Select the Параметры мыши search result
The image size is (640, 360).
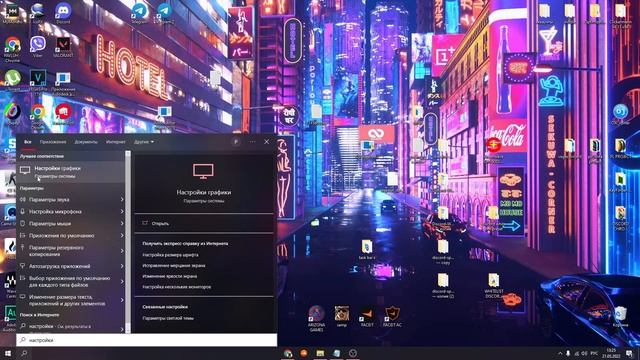point(50,223)
